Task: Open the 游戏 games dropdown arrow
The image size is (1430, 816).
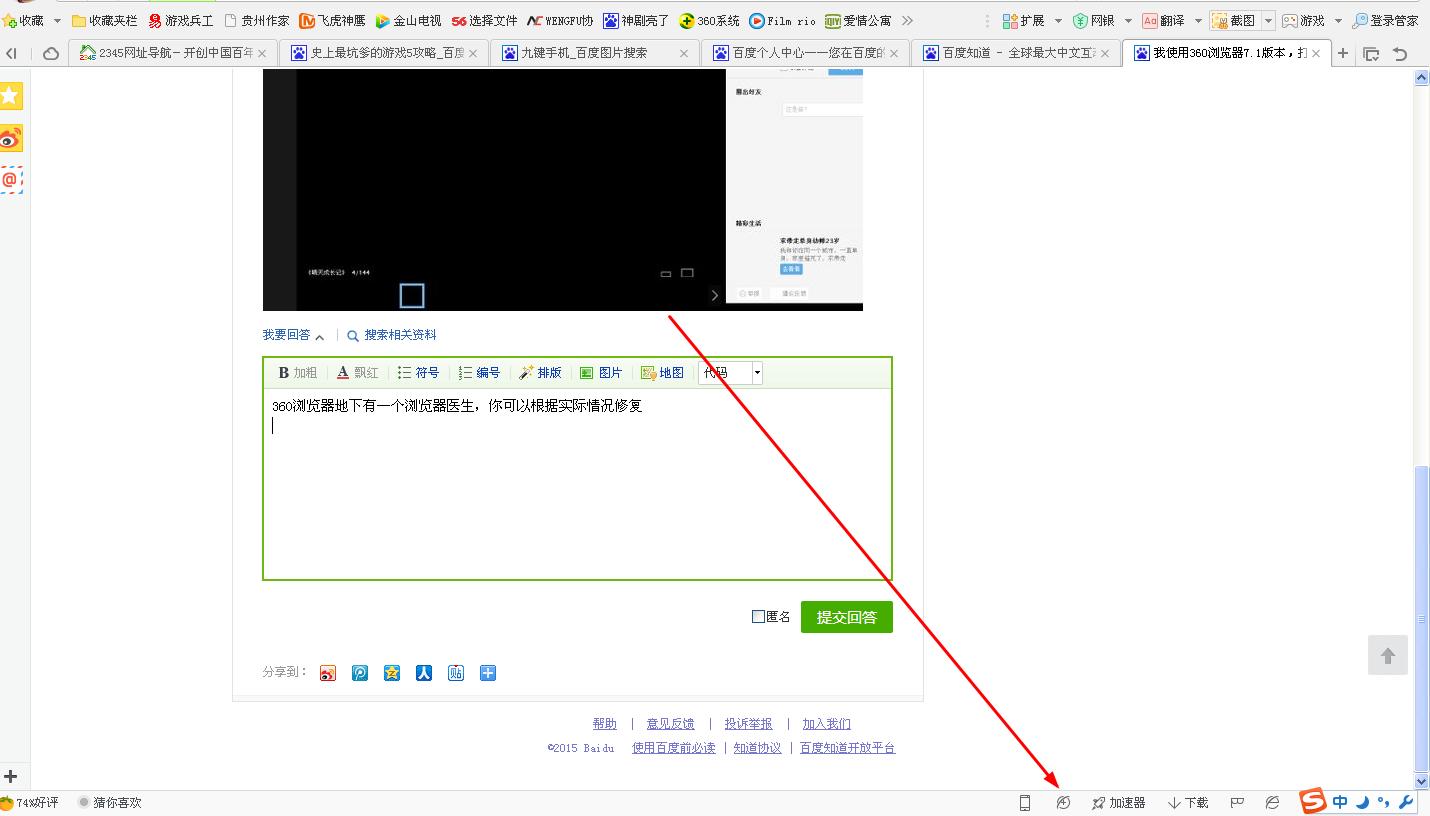Action: point(1338,21)
